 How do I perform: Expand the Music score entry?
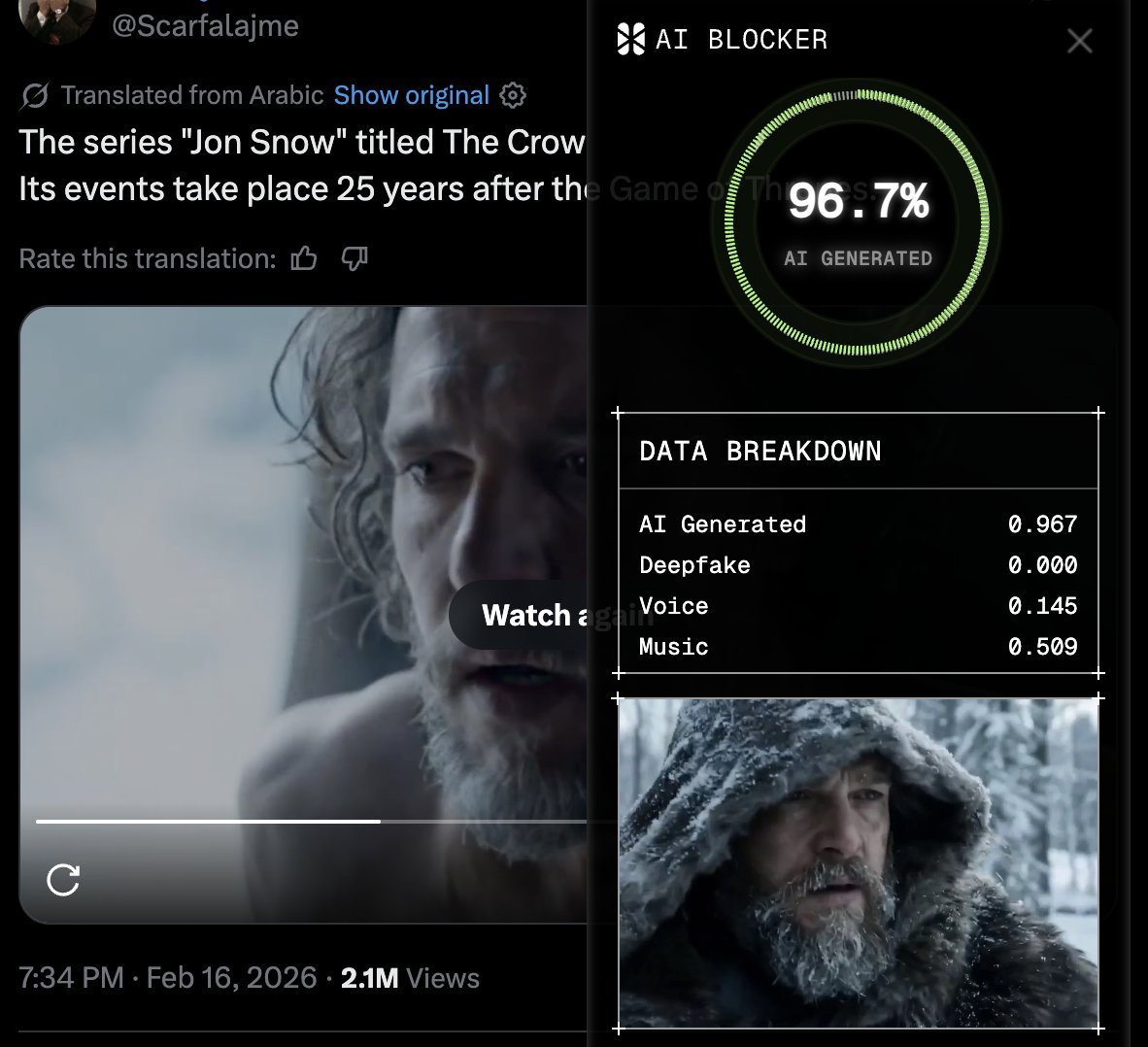pyautogui.click(x=858, y=647)
